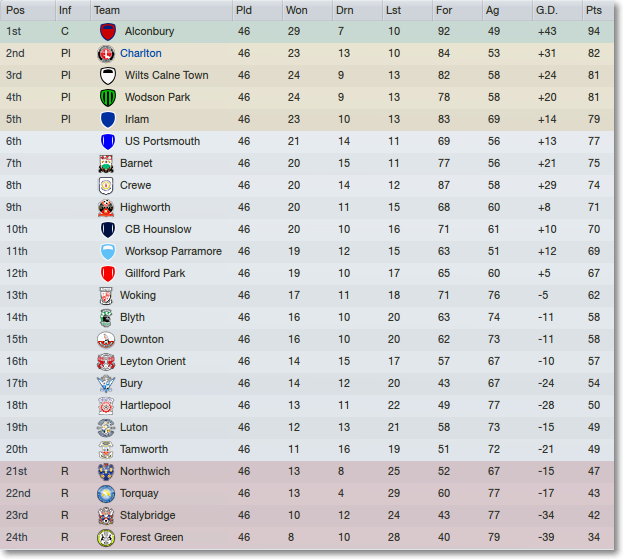Click the Alconbury club badge icon

click(108, 32)
